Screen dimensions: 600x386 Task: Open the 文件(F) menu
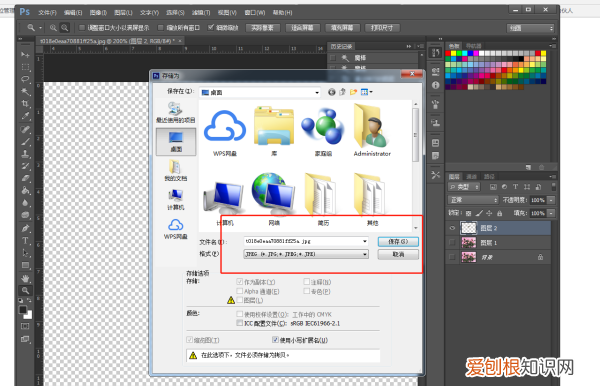(x=47, y=13)
